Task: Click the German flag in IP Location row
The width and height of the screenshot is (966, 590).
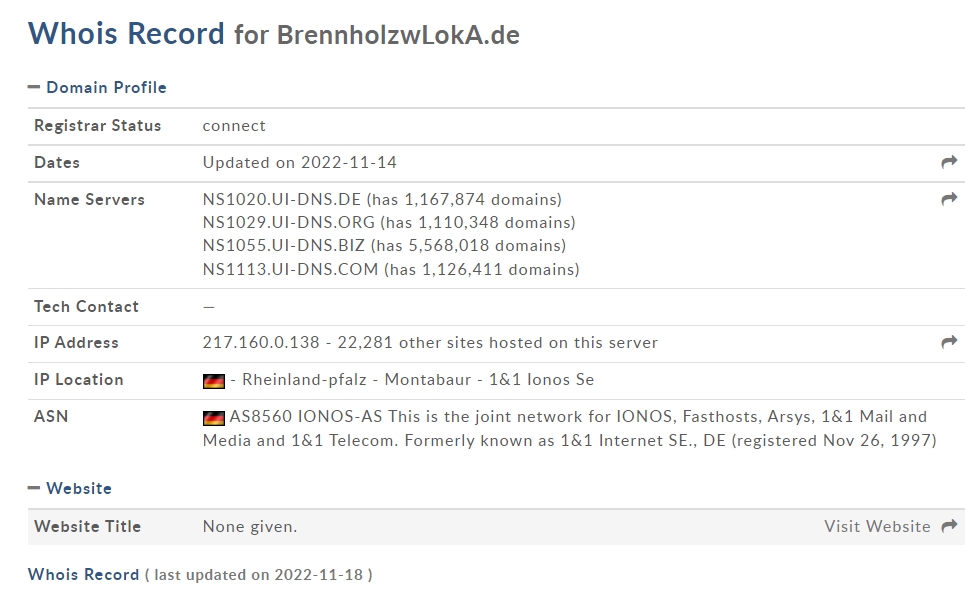Action: tap(214, 381)
